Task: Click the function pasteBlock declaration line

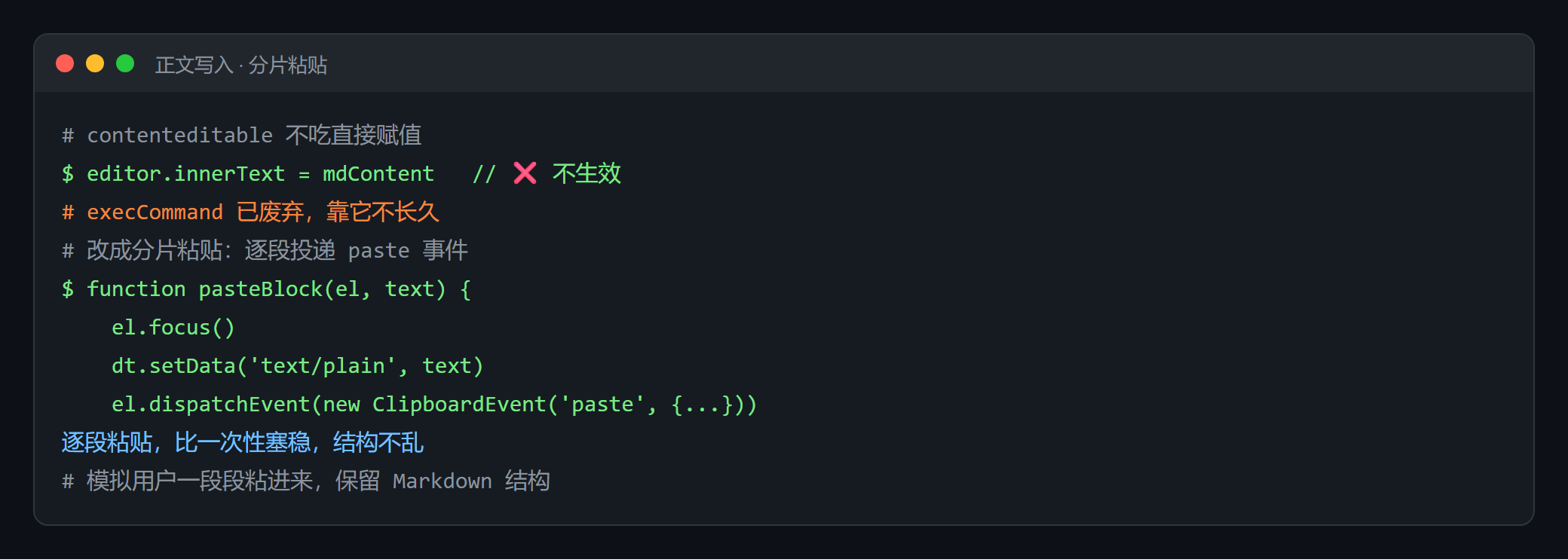Action: pos(267,289)
